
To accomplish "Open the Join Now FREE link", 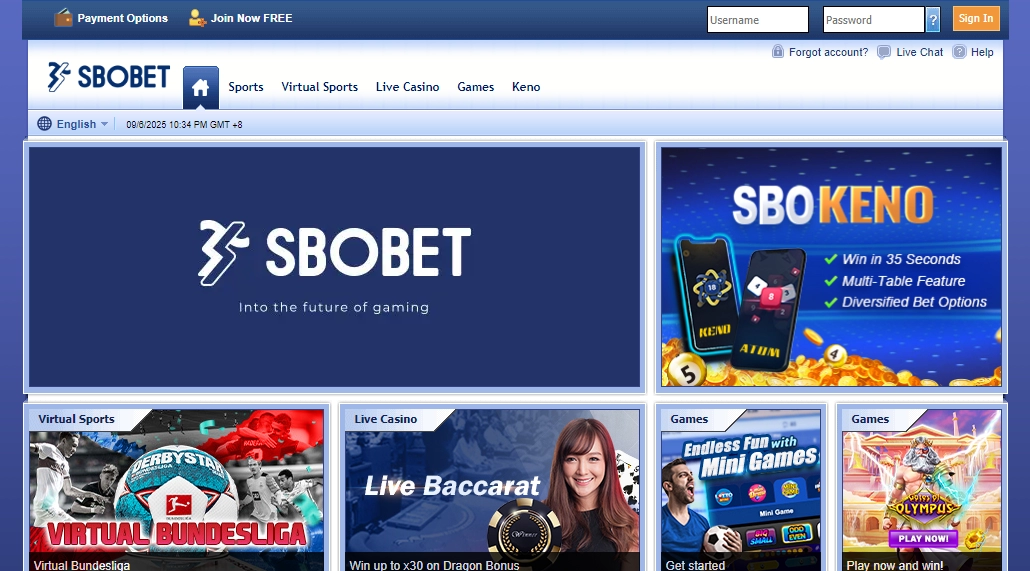I will tap(252, 18).
